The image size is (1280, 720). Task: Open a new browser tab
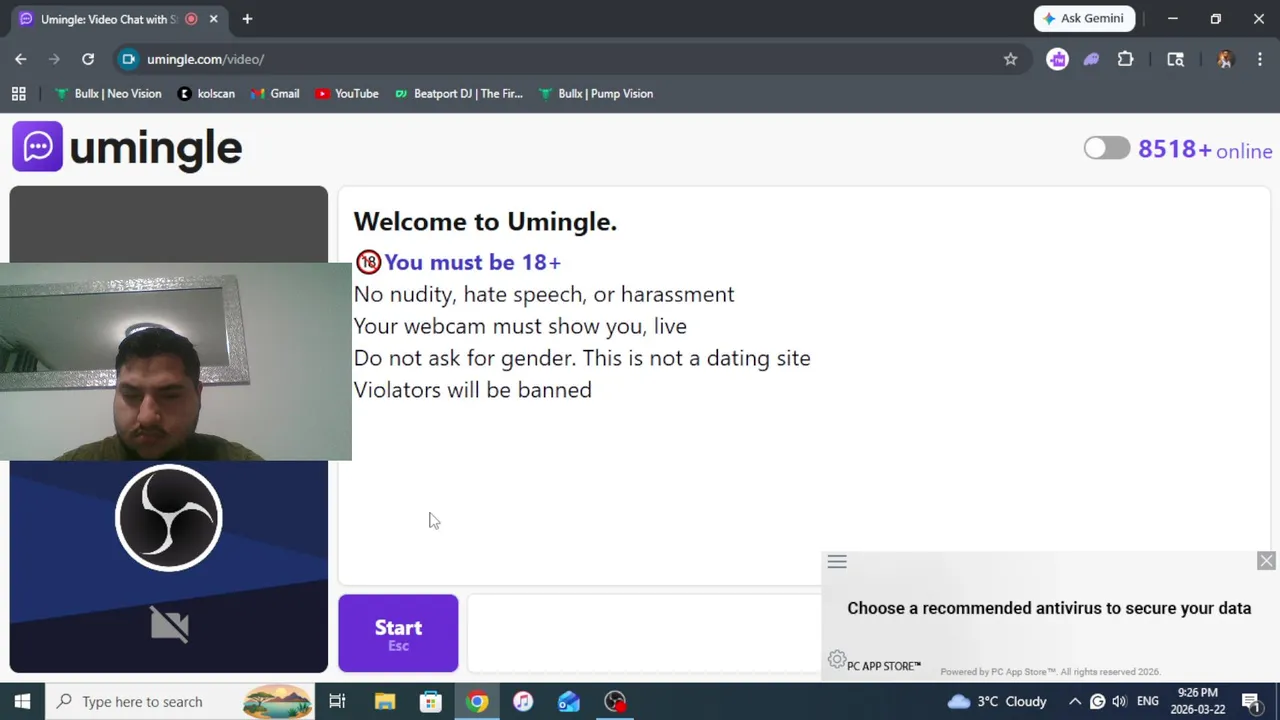247,19
